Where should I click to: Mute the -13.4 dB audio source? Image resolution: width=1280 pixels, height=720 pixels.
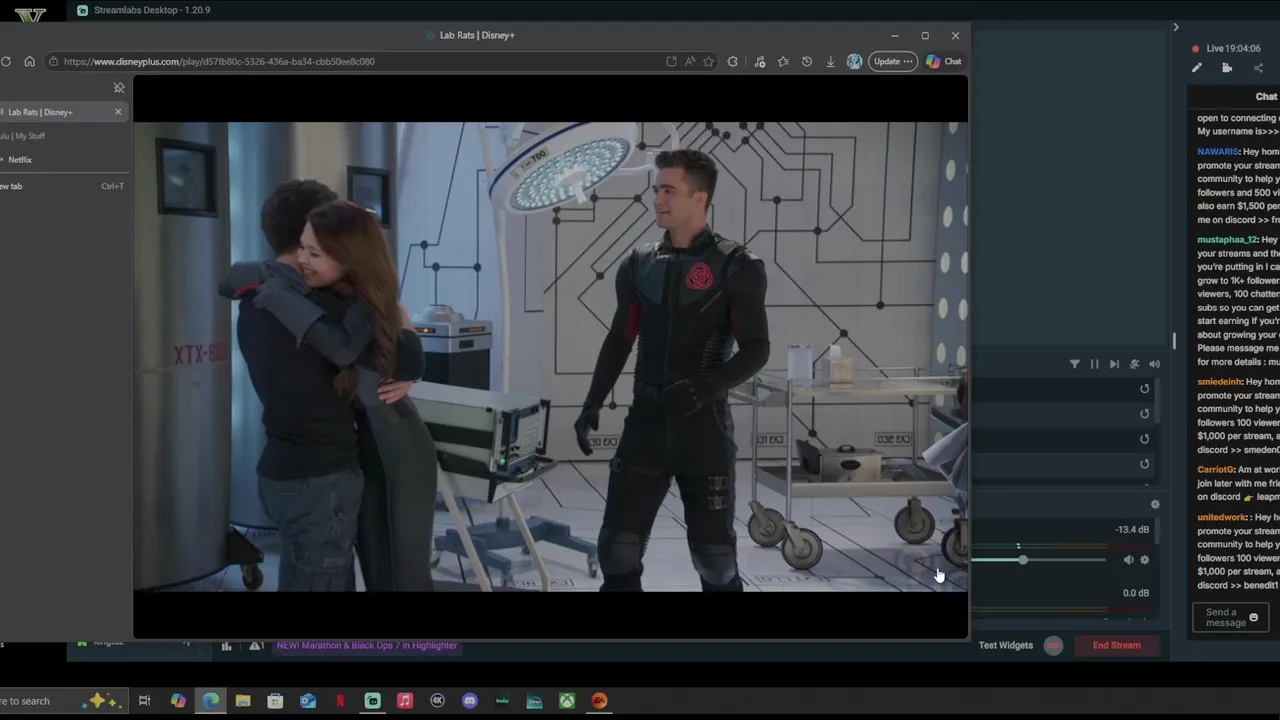(x=1128, y=560)
